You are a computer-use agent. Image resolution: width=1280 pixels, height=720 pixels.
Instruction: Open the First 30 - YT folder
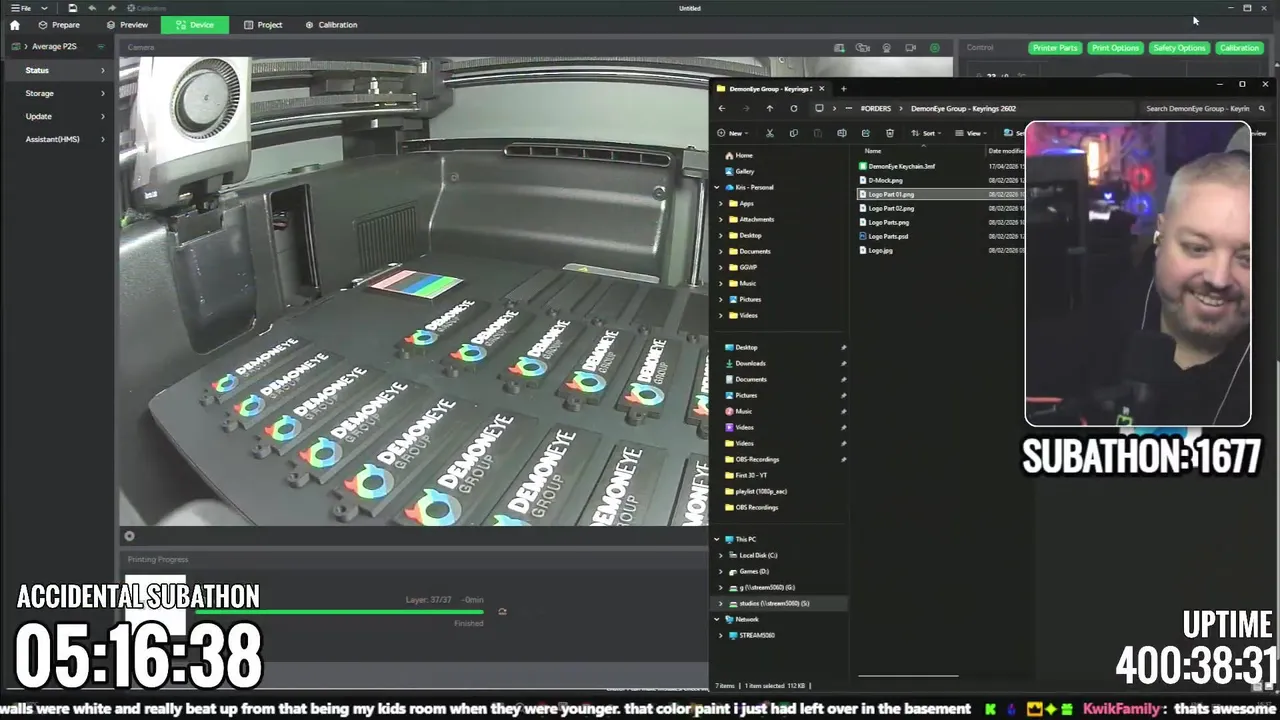click(746, 475)
